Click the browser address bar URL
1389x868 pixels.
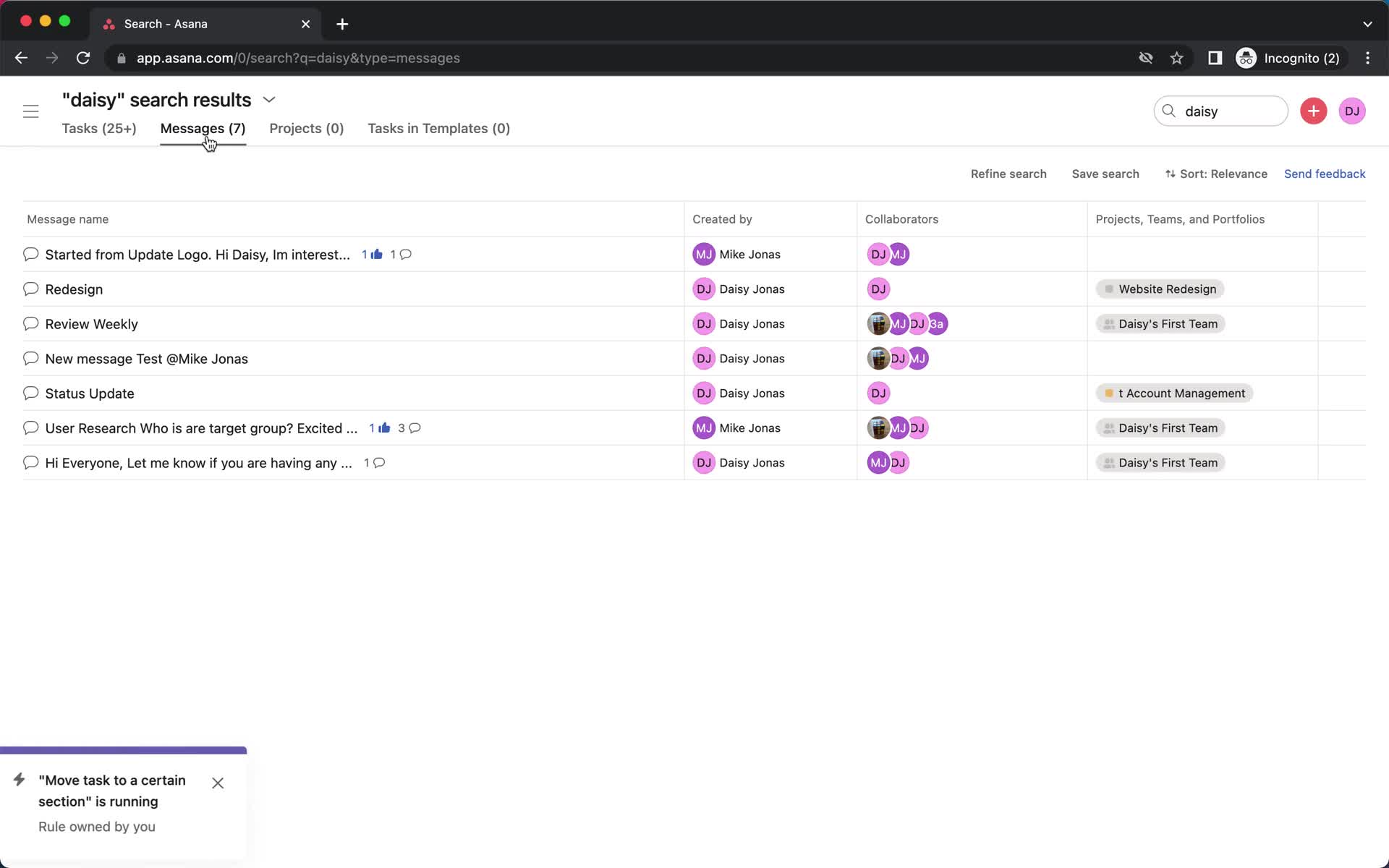click(298, 58)
